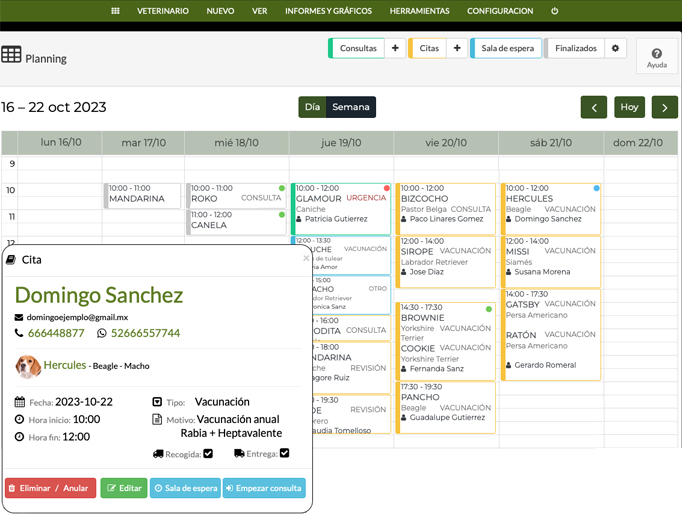Click the power icon in top menu
This screenshot has width=682, height=518.
coord(554,11)
